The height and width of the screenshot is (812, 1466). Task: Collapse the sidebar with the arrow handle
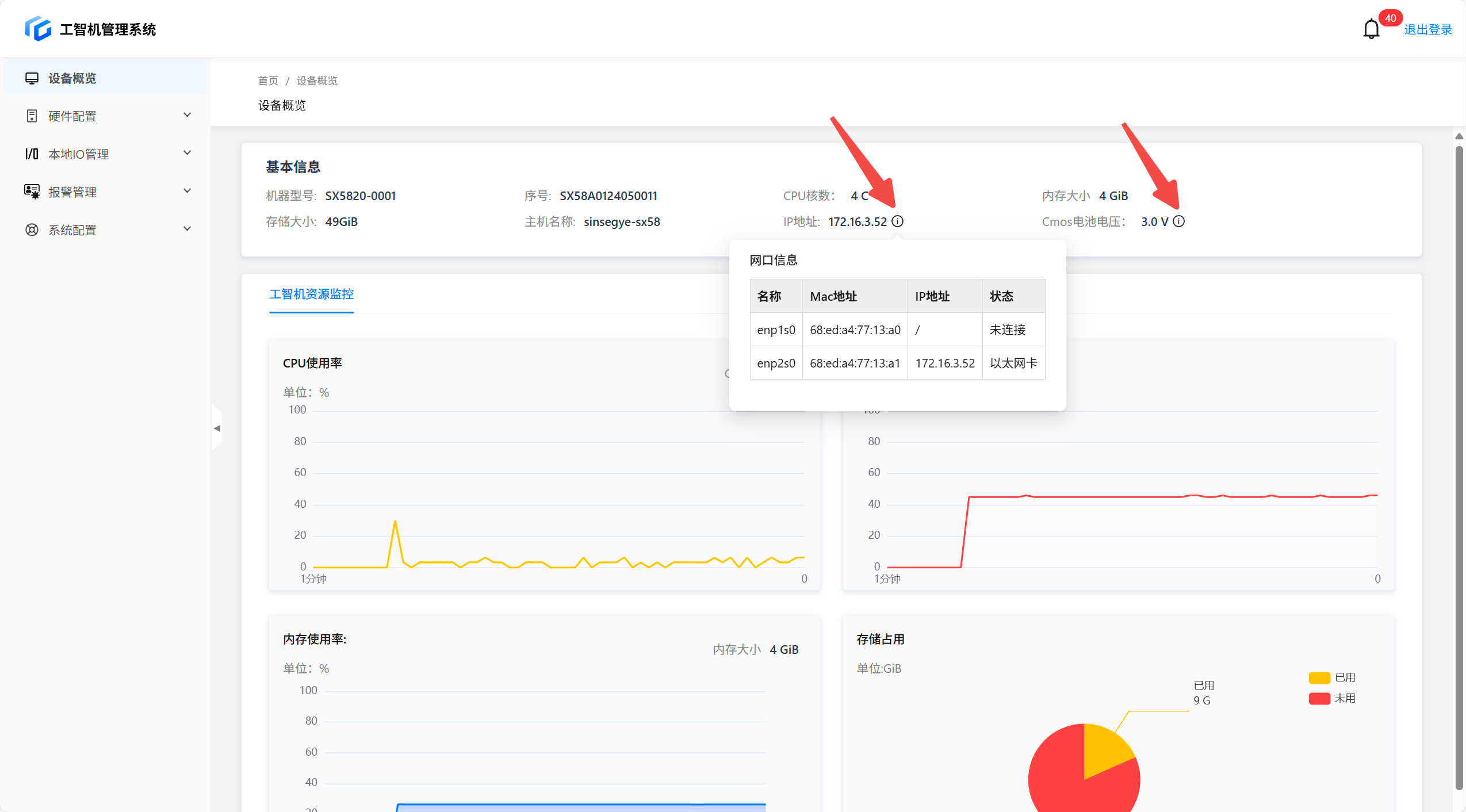[217, 428]
